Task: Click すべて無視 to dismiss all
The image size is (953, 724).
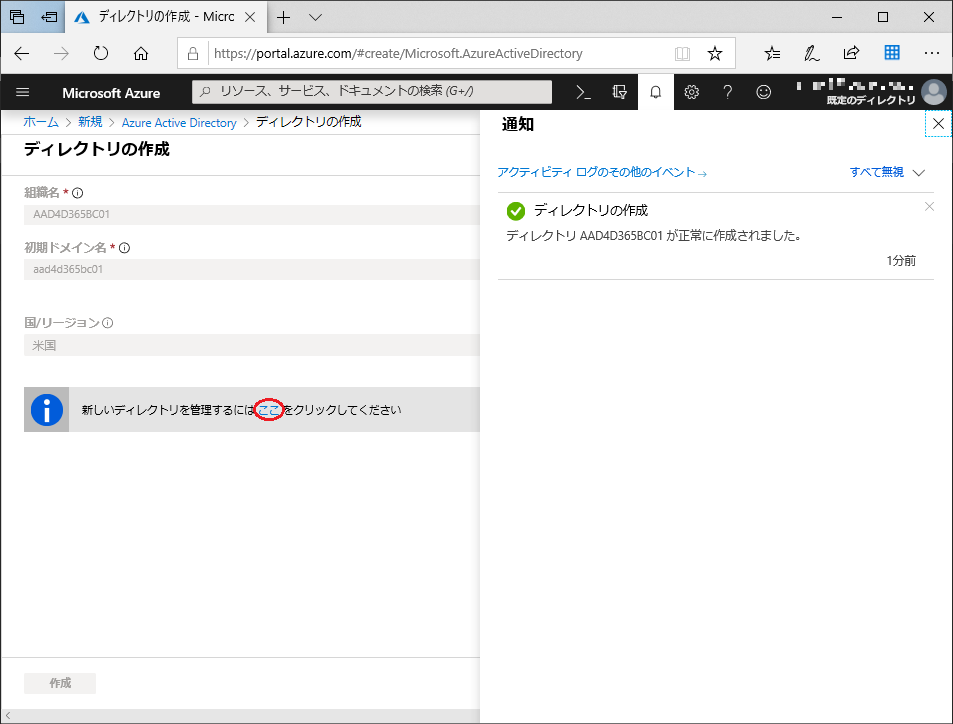Action: tap(876, 172)
